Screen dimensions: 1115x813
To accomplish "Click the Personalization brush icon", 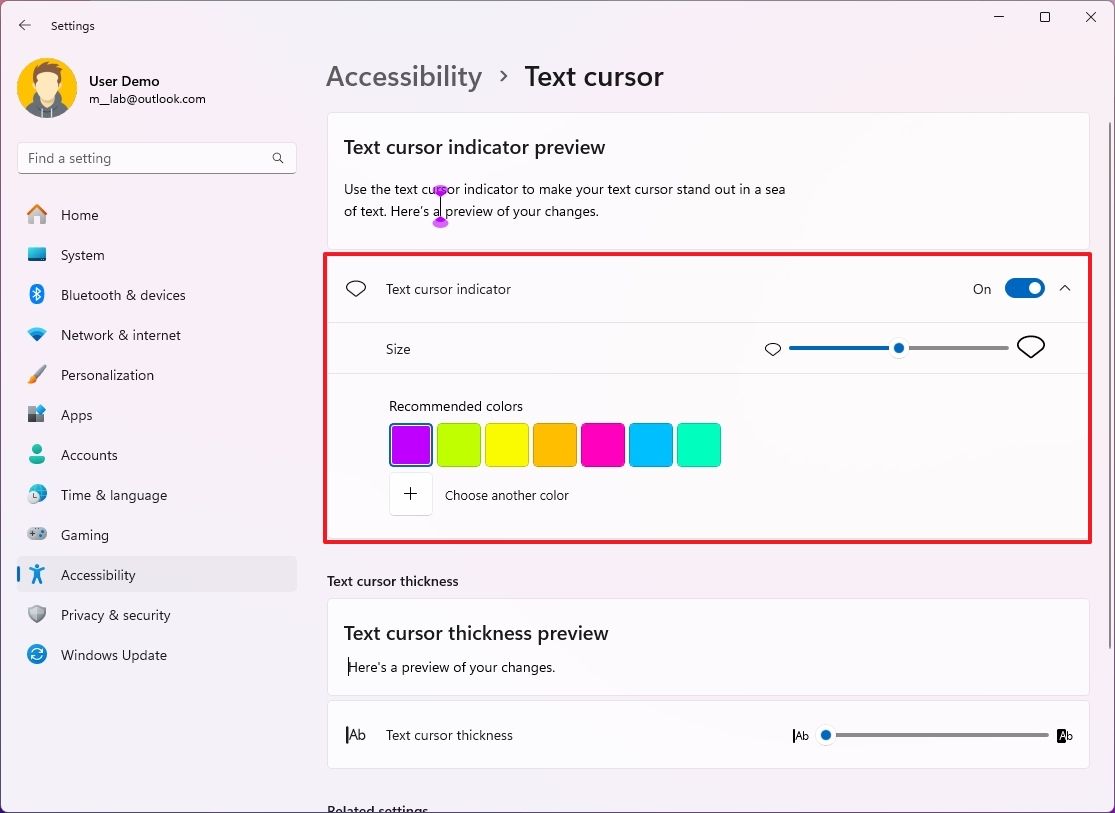I will (x=36, y=375).
